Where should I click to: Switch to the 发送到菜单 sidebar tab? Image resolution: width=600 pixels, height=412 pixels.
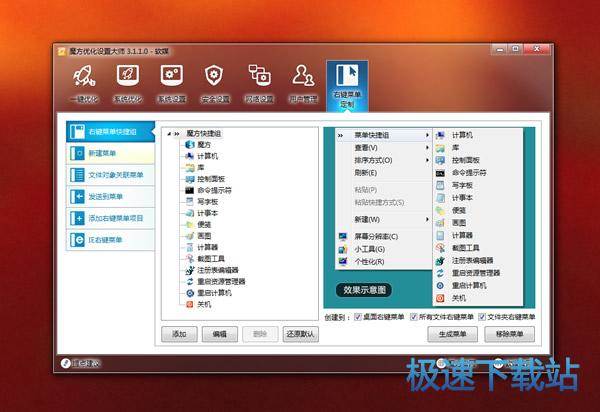110,197
